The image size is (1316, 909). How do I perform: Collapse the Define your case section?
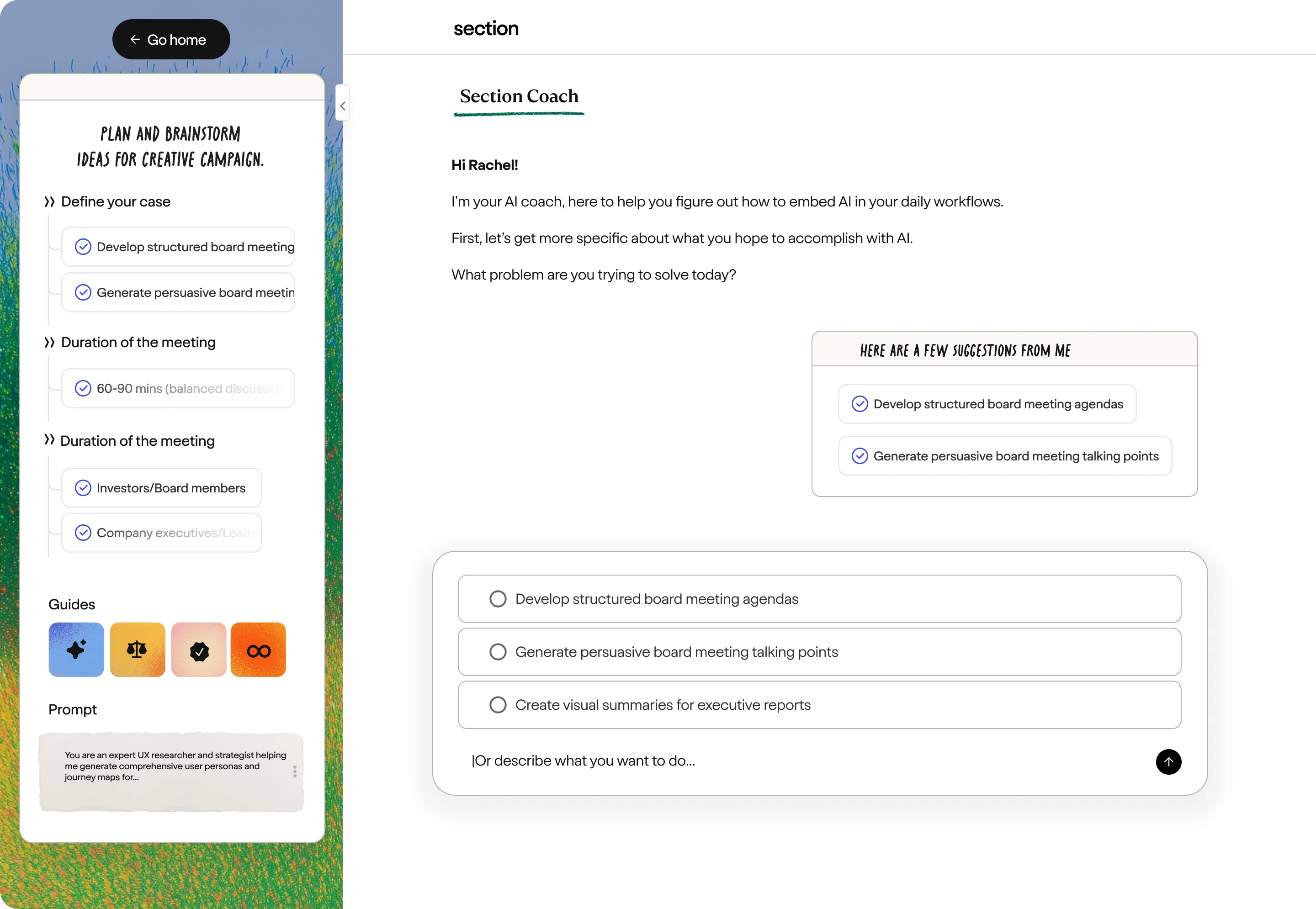(x=49, y=201)
